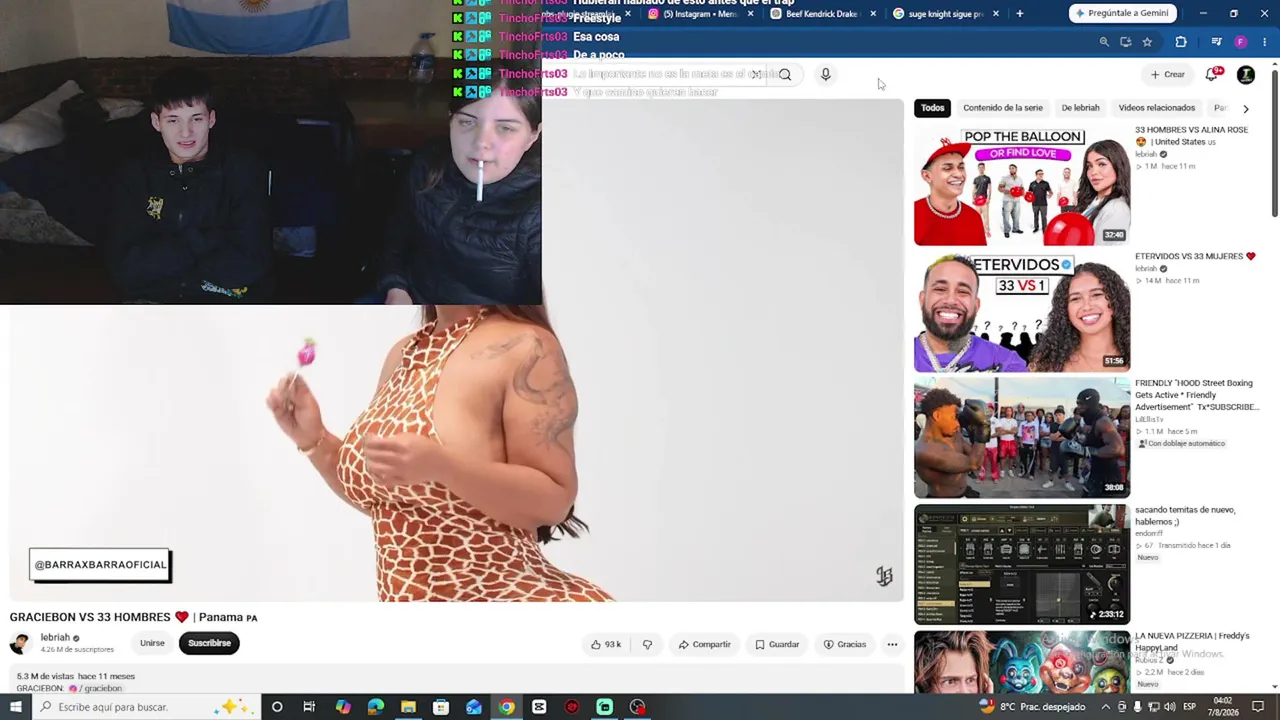Open ETERVIDOS VS 33 MUJERES thumbnail

1021,311
